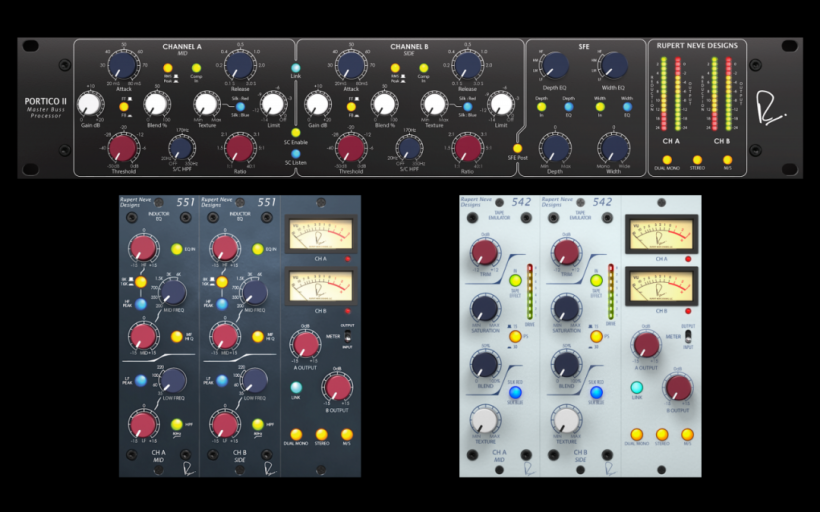Click the 542 CH A Saturation knob
Viewport: 820px width, 512px height.
(485, 309)
